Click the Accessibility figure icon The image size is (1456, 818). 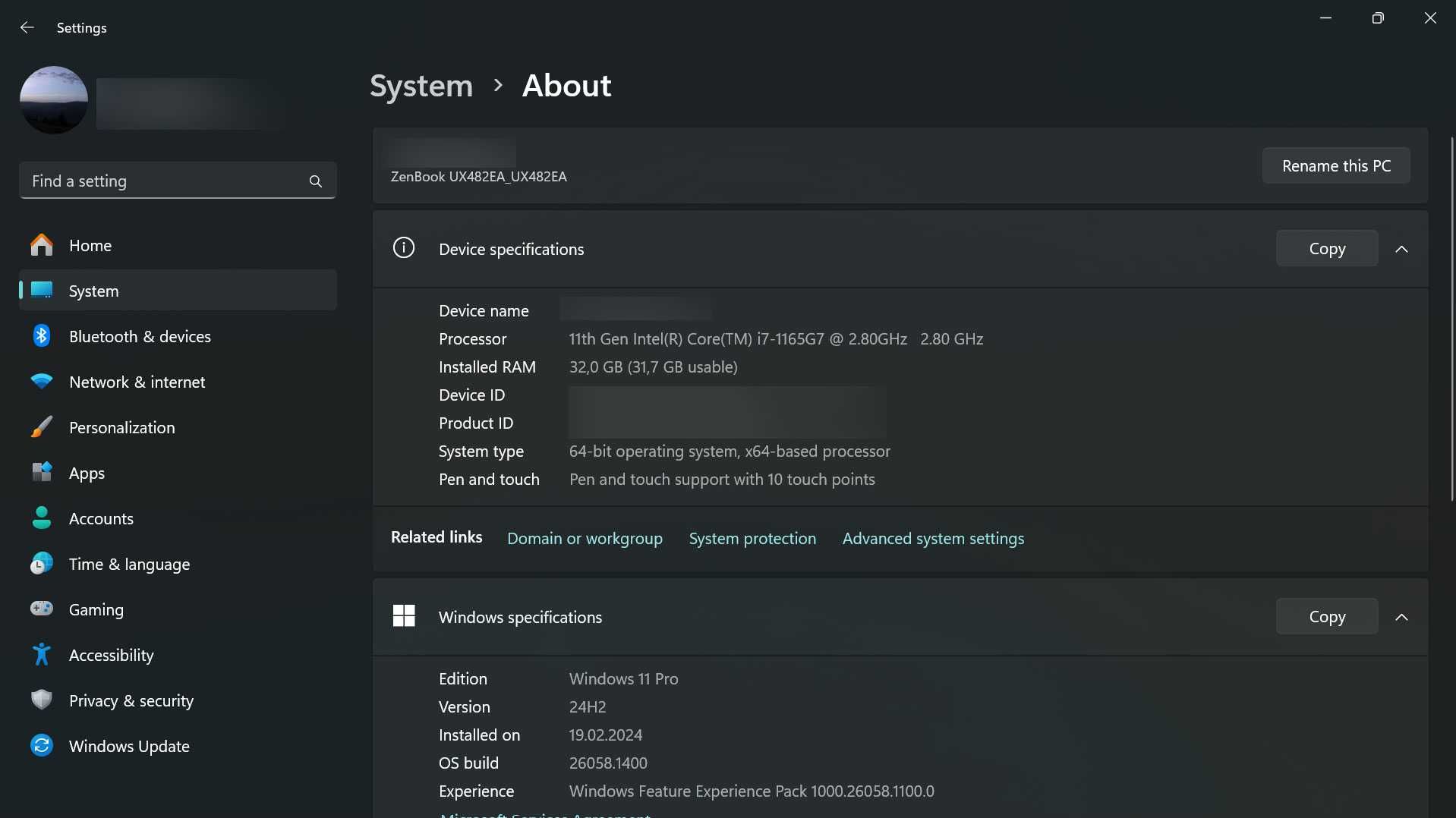pyautogui.click(x=42, y=654)
